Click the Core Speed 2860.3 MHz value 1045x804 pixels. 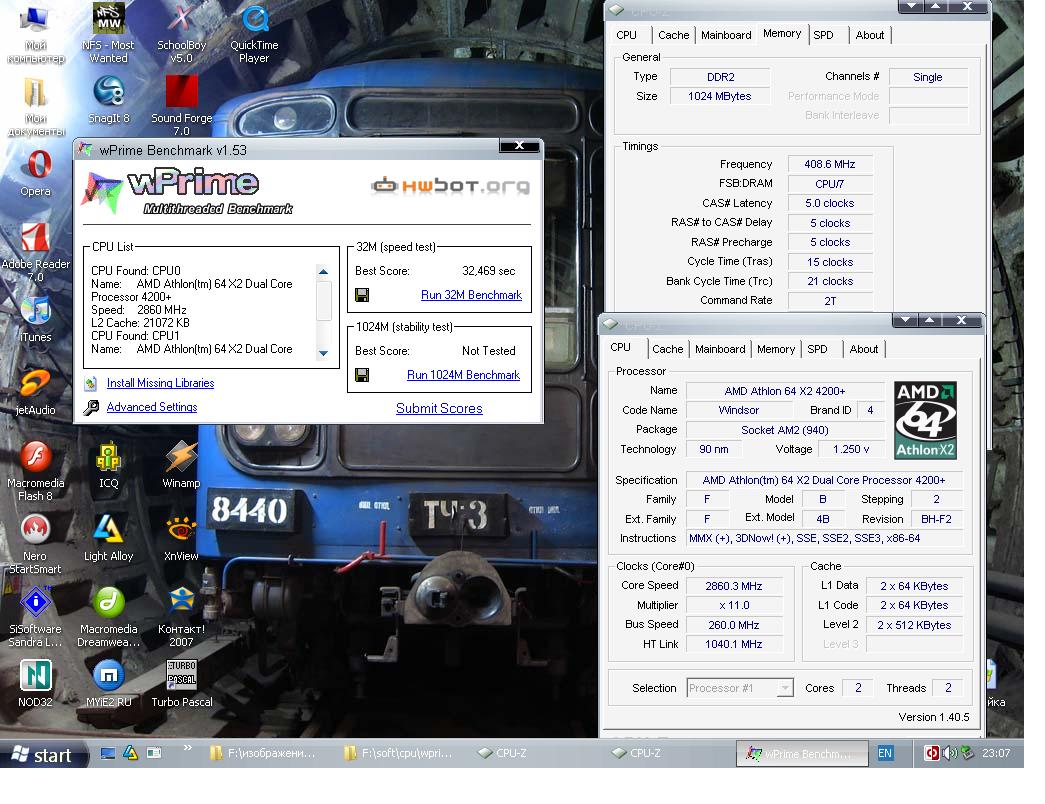(733, 585)
